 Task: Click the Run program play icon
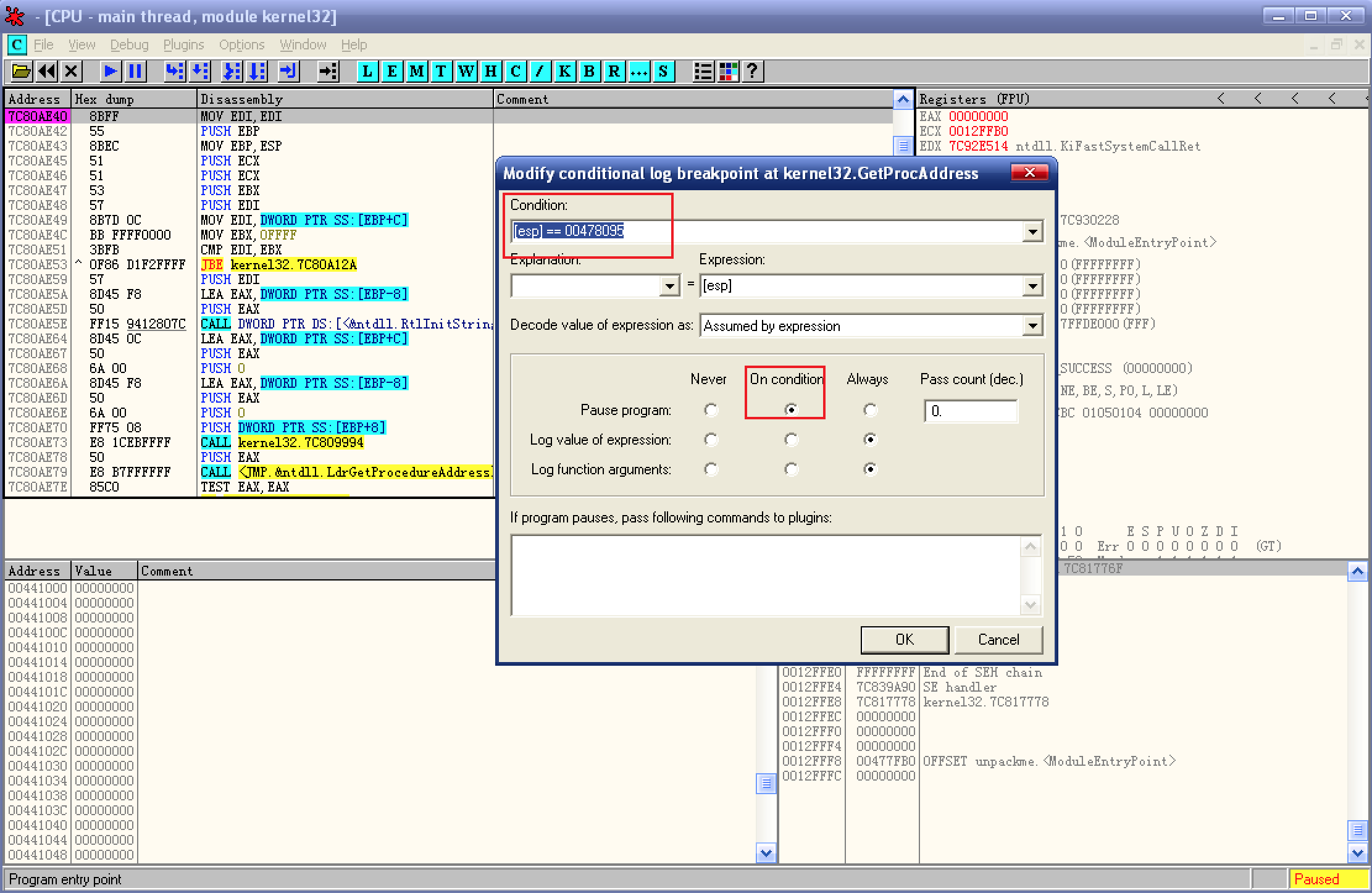pos(111,72)
